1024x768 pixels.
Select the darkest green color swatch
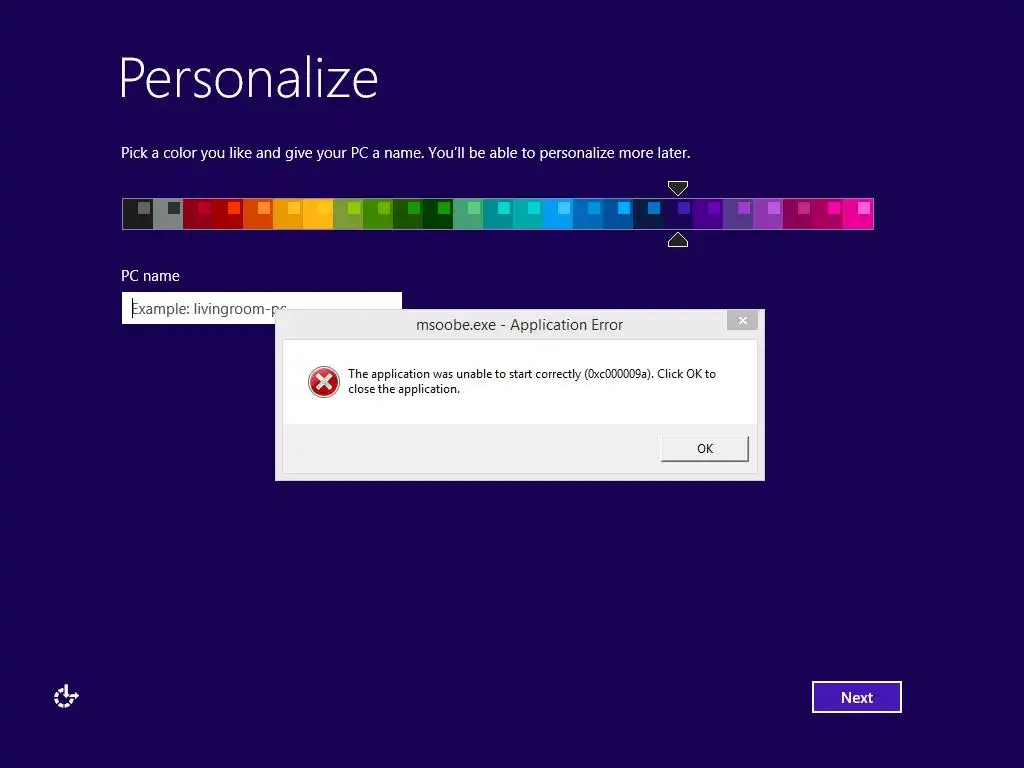click(x=438, y=214)
